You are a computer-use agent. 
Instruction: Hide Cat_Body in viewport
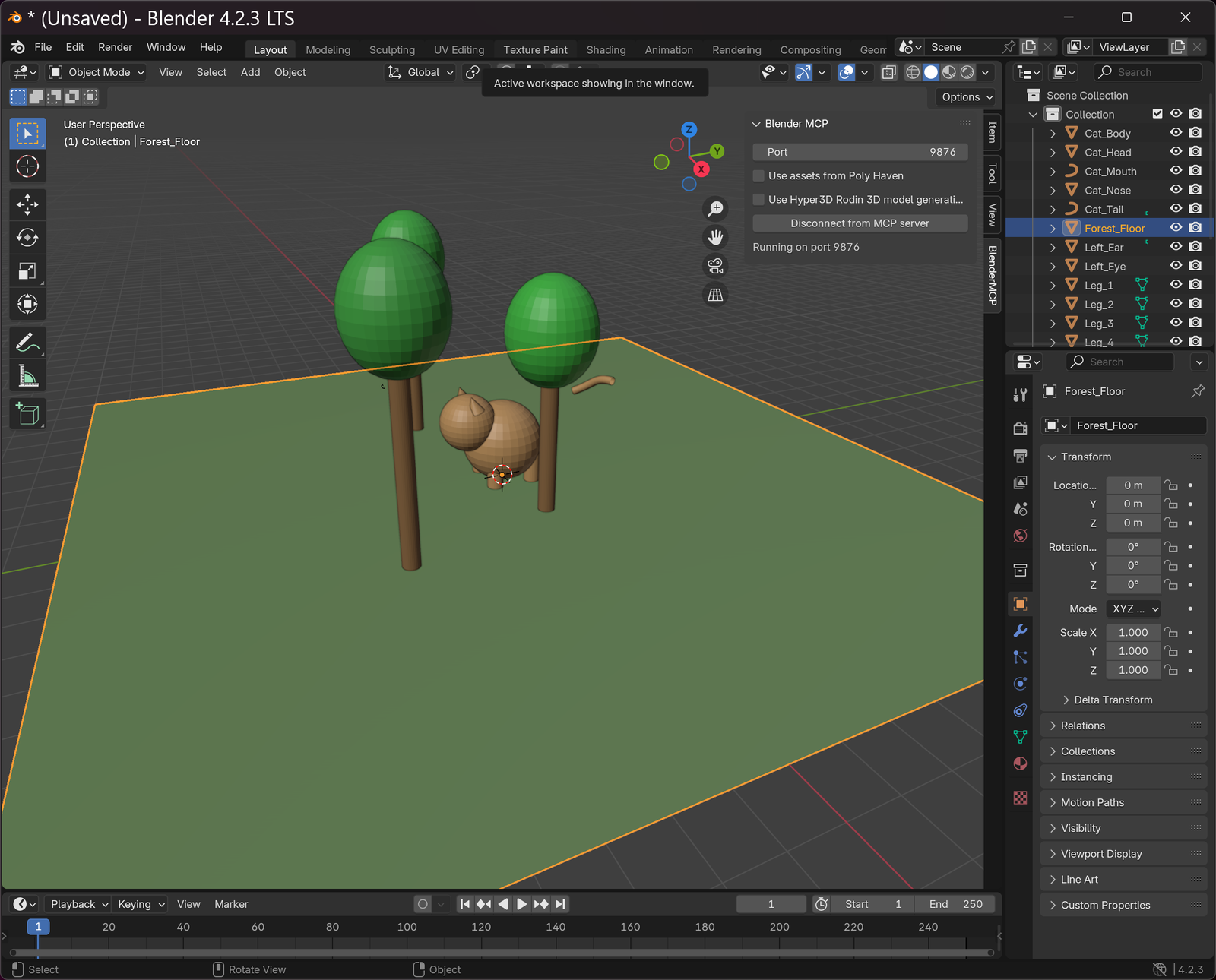[1176, 133]
